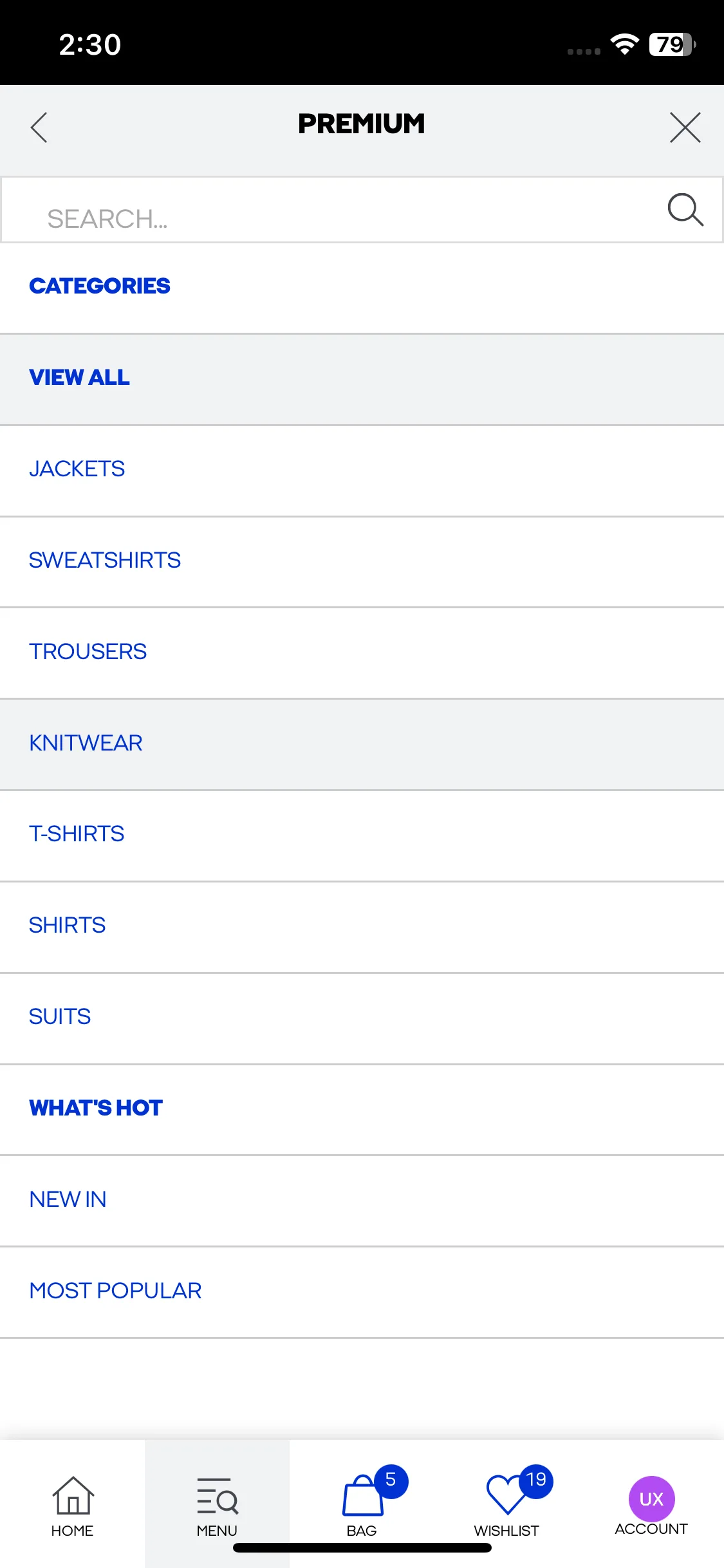
Task: Open the UX Account avatar
Action: [x=651, y=1498]
